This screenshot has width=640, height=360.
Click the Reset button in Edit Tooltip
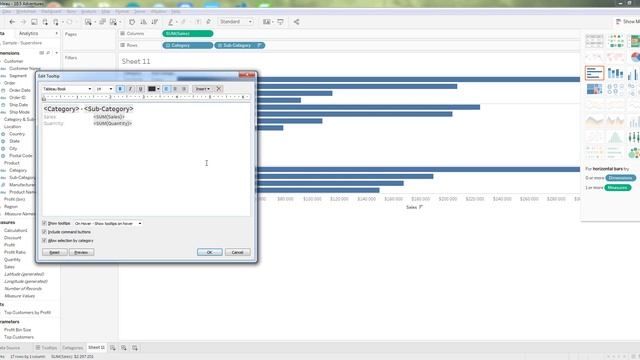click(55, 252)
